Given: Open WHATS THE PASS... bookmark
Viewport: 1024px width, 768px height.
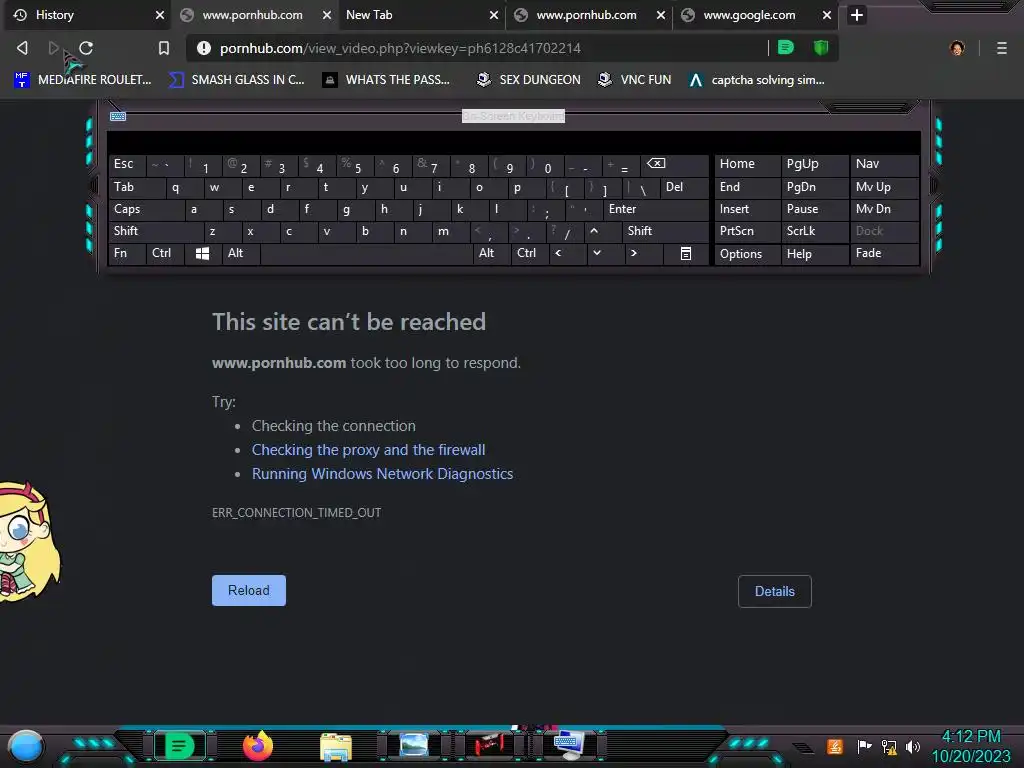Looking at the screenshot, I should [387, 80].
